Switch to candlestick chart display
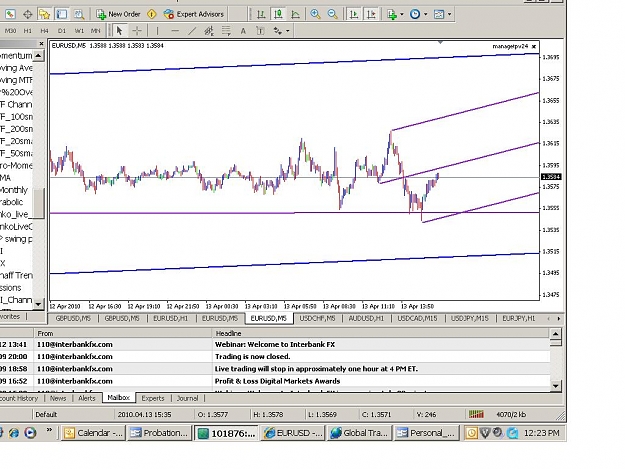 [278, 14]
